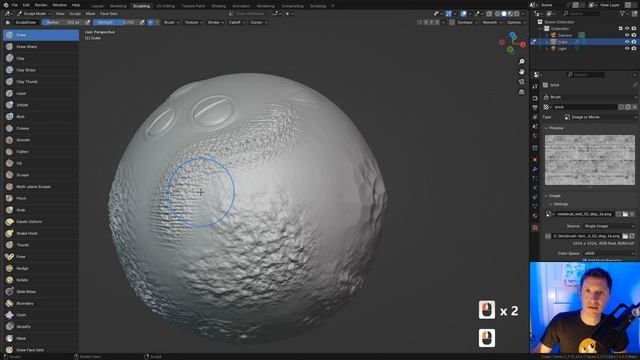This screenshot has width=640, height=360.
Task: Open the Edit menu
Action: [x=26, y=5]
